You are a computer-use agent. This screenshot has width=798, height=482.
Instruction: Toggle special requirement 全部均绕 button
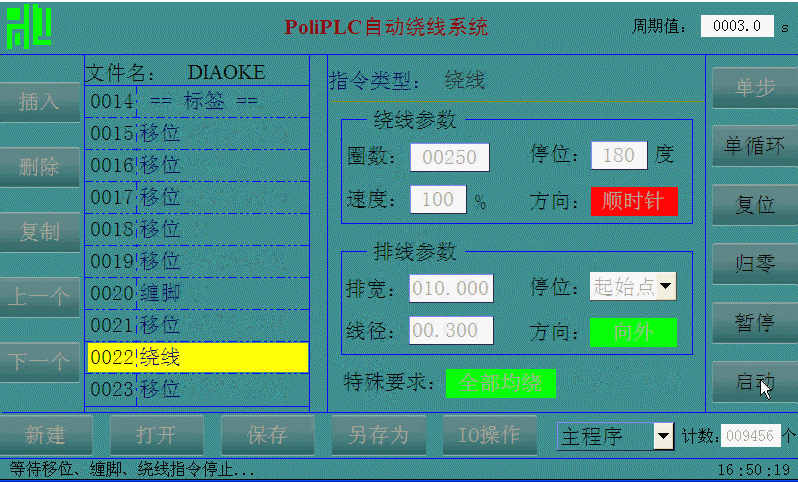pyautogui.click(x=500, y=383)
